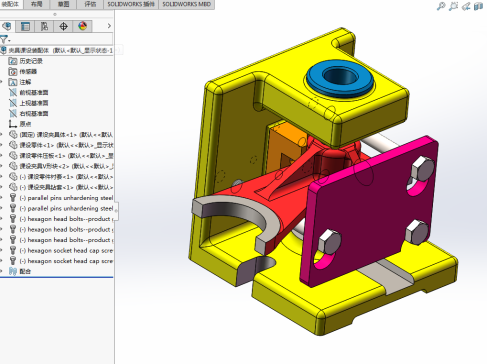Select the 配合 mates folder
Image resolution: width=487 pixels, height=364 pixels.
(20, 271)
